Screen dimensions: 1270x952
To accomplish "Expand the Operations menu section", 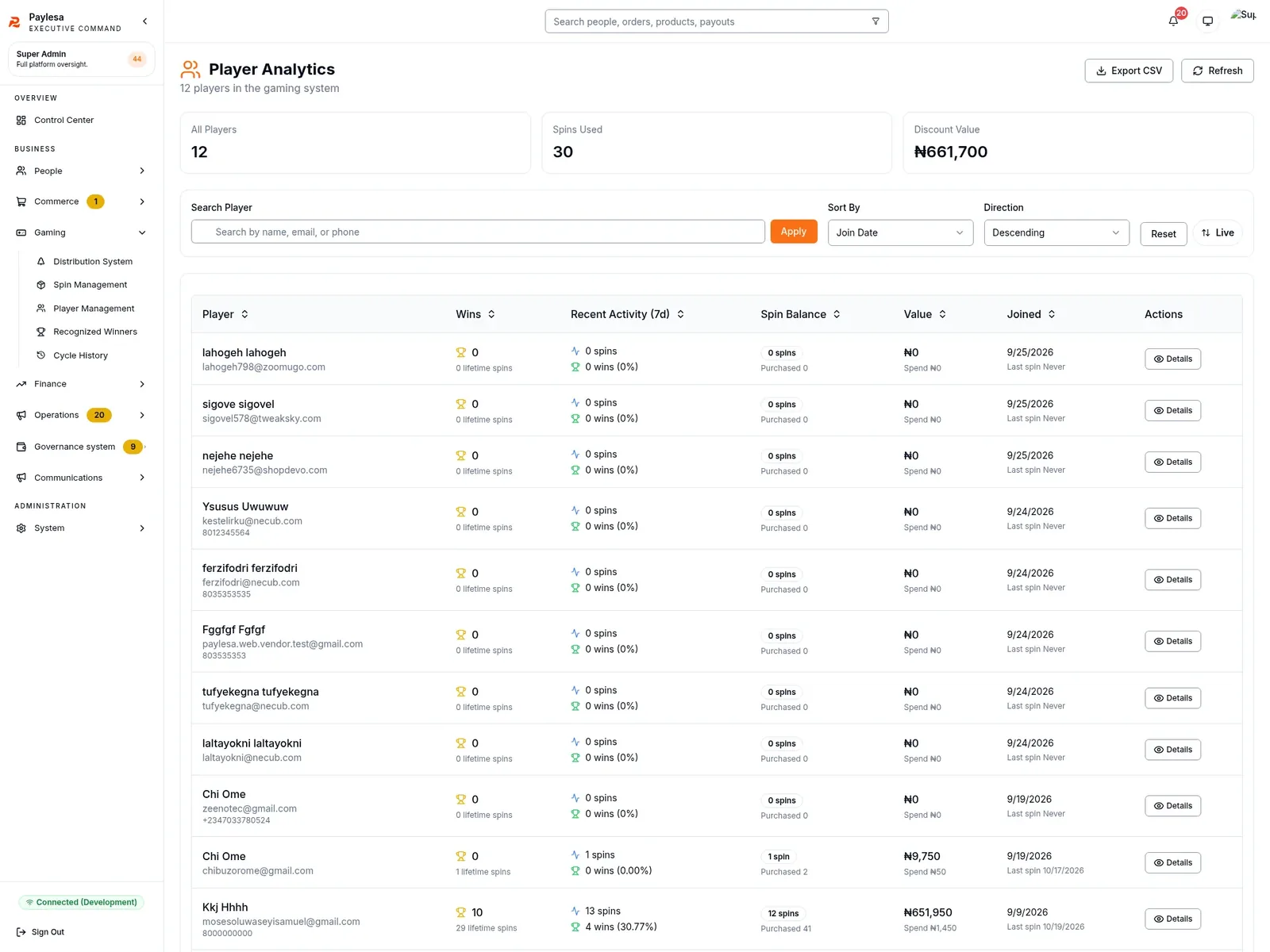I will point(81,415).
